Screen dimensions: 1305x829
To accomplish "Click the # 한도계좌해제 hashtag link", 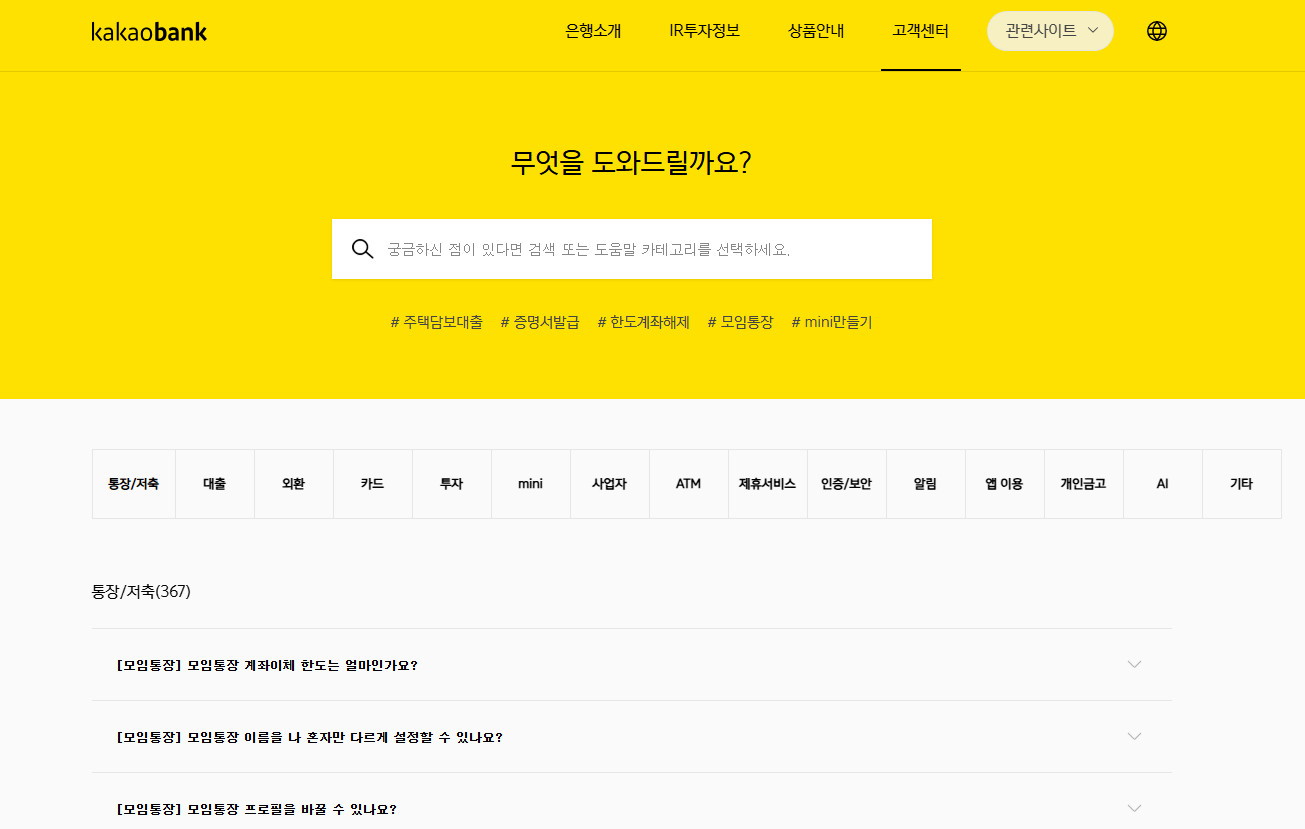I will click(644, 322).
